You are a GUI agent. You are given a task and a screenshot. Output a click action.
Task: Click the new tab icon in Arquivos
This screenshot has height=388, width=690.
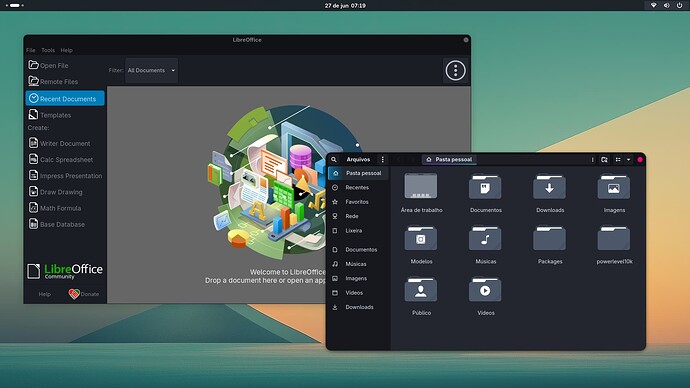[x=604, y=160]
